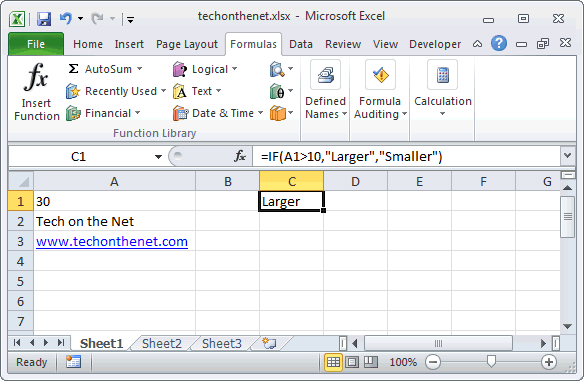Expand the Calculation dropdown arrow
The height and width of the screenshot is (381, 584).
[x=442, y=114]
